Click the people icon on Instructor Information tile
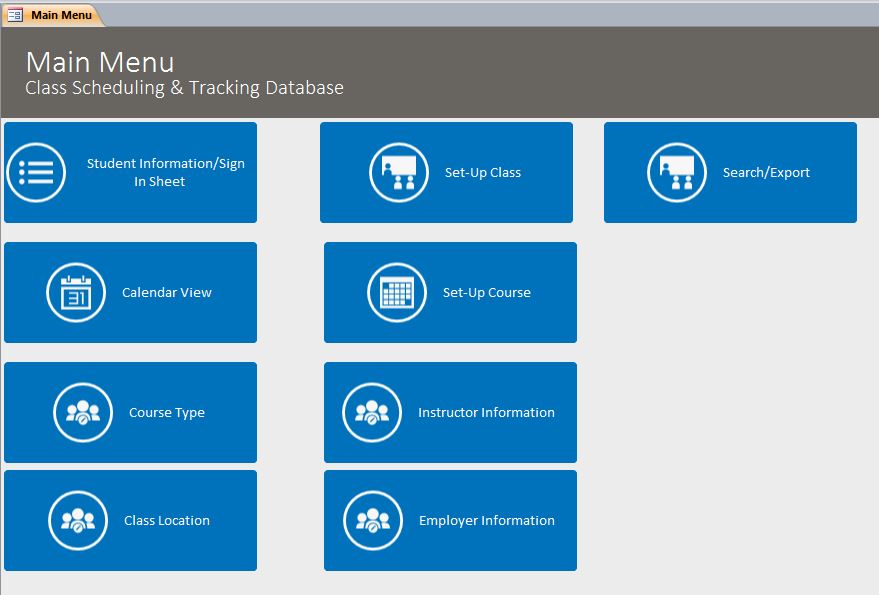 (x=371, y=412)
